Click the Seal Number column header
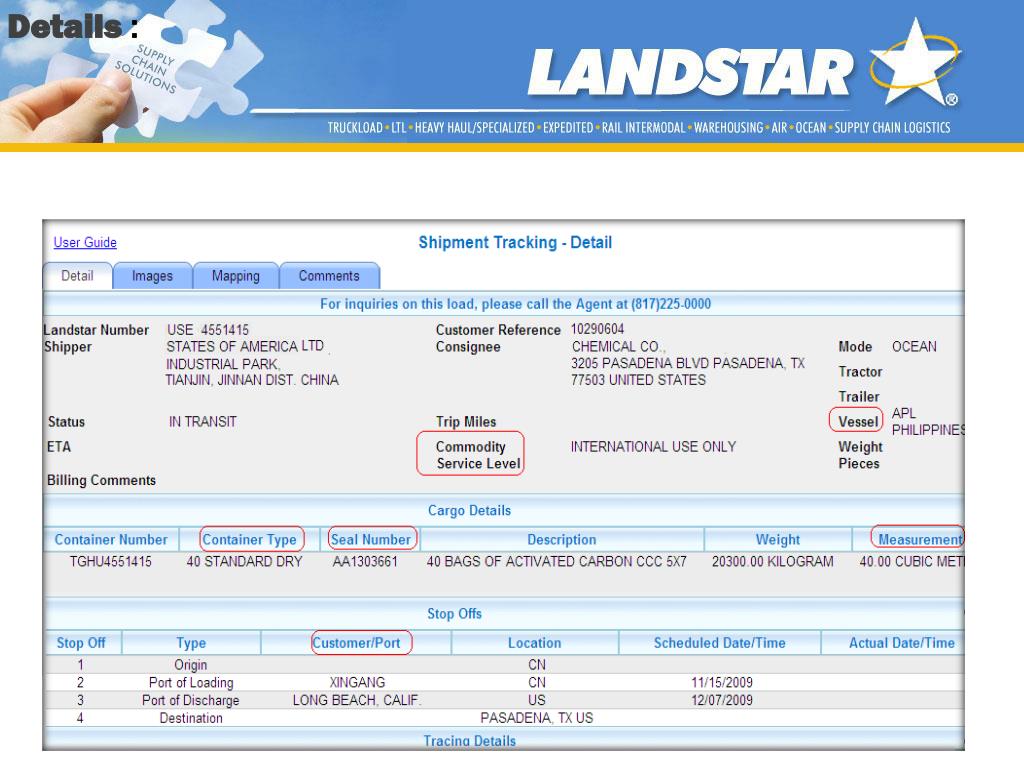This screenshot has width=1024, height=768. pyautogui.click(x=370, y=539)
